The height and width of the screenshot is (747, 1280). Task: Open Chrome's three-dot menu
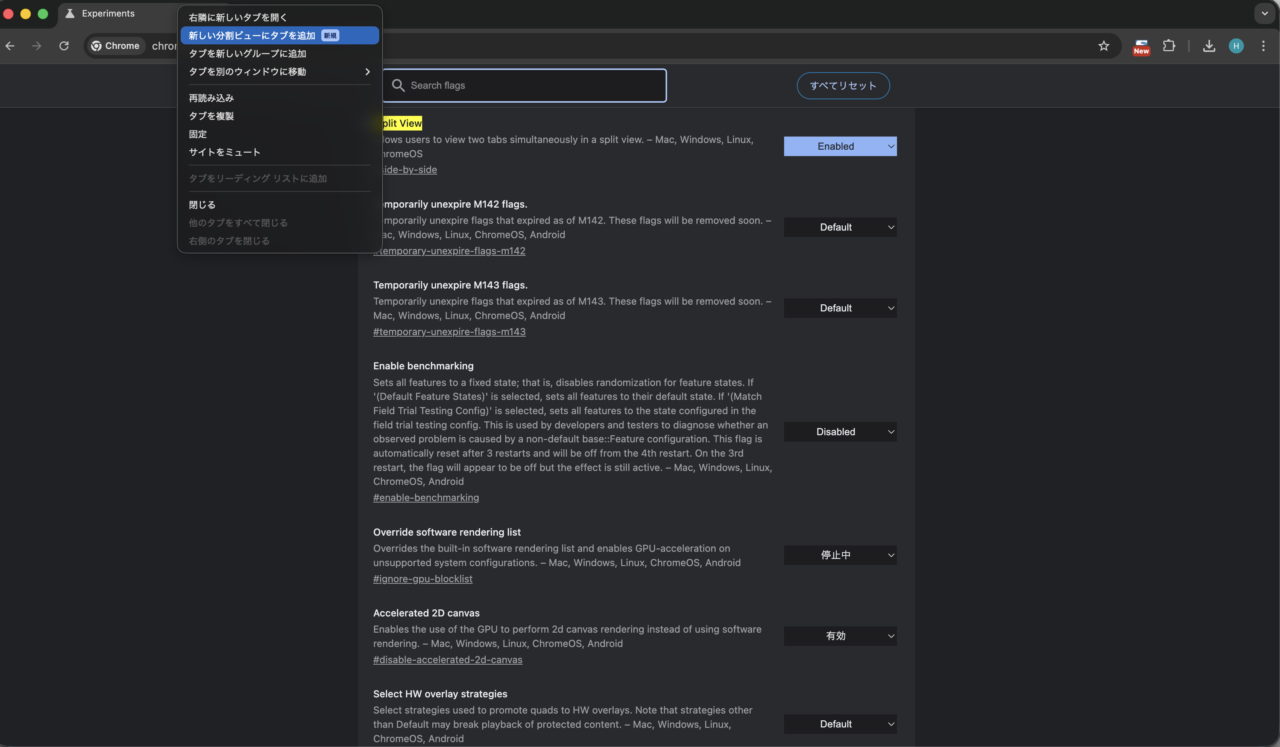[1264, 46]
